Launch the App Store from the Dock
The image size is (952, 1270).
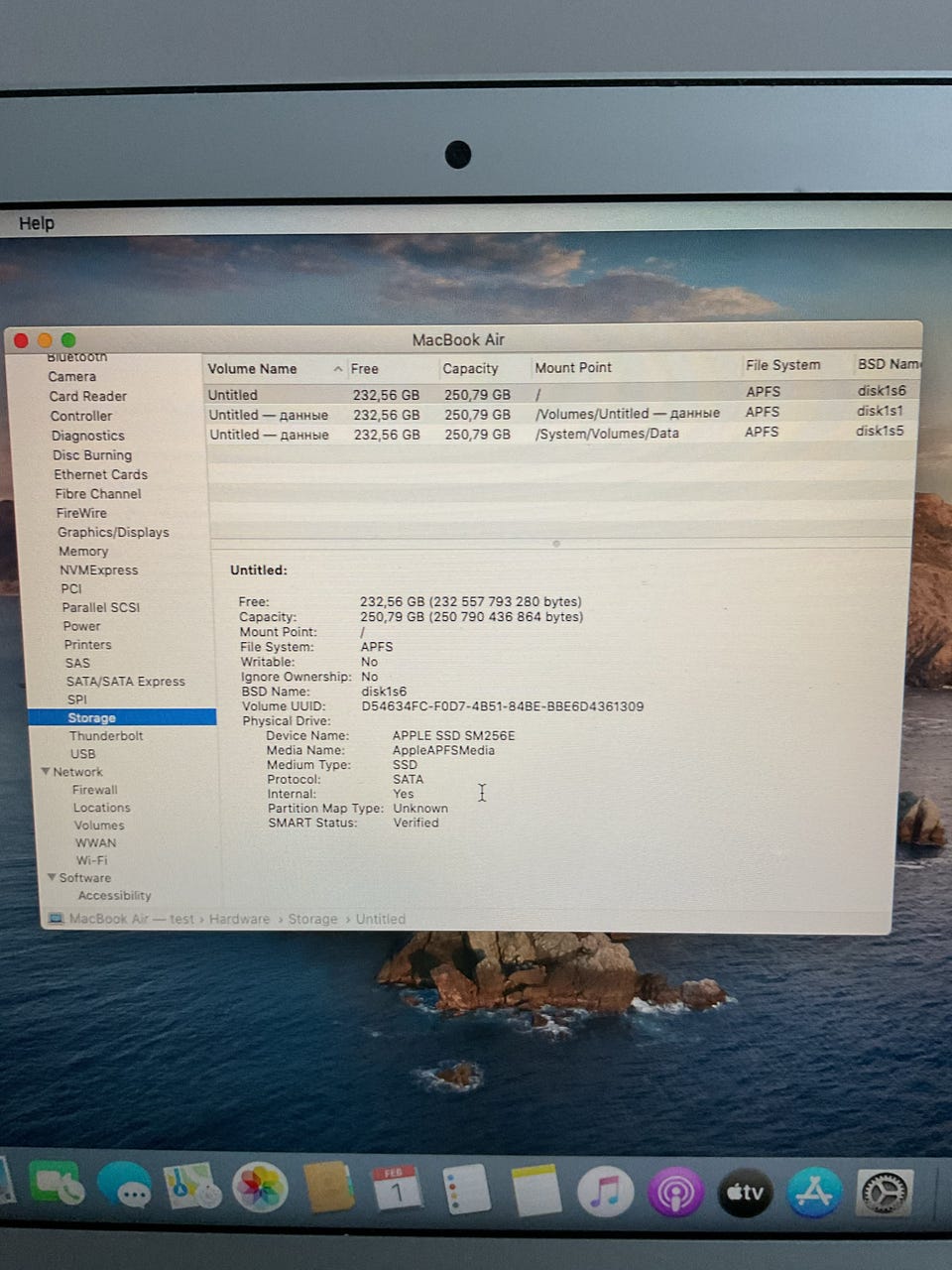[x=814, y=1192]
